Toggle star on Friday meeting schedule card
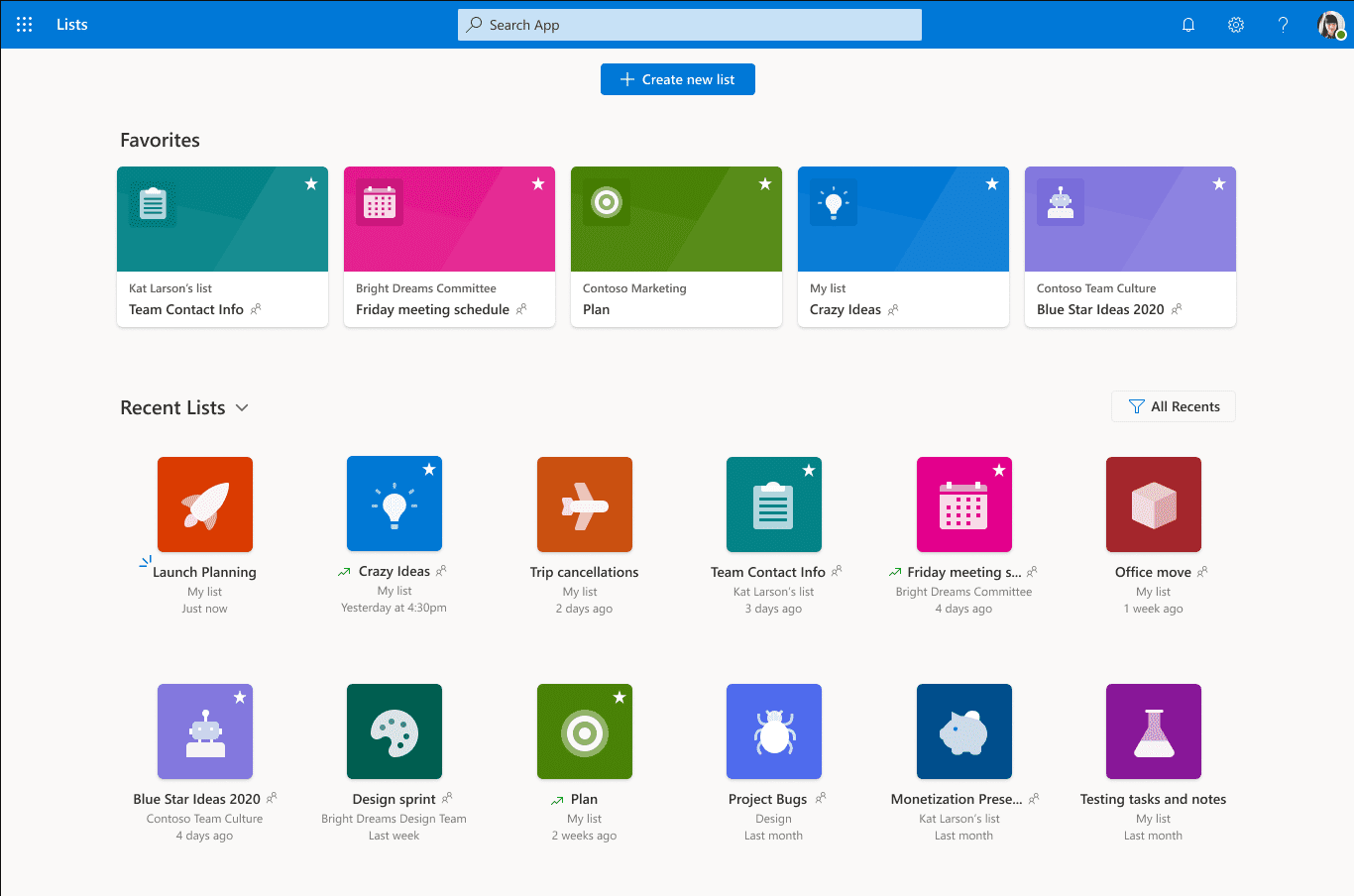 tap(538, 184)
